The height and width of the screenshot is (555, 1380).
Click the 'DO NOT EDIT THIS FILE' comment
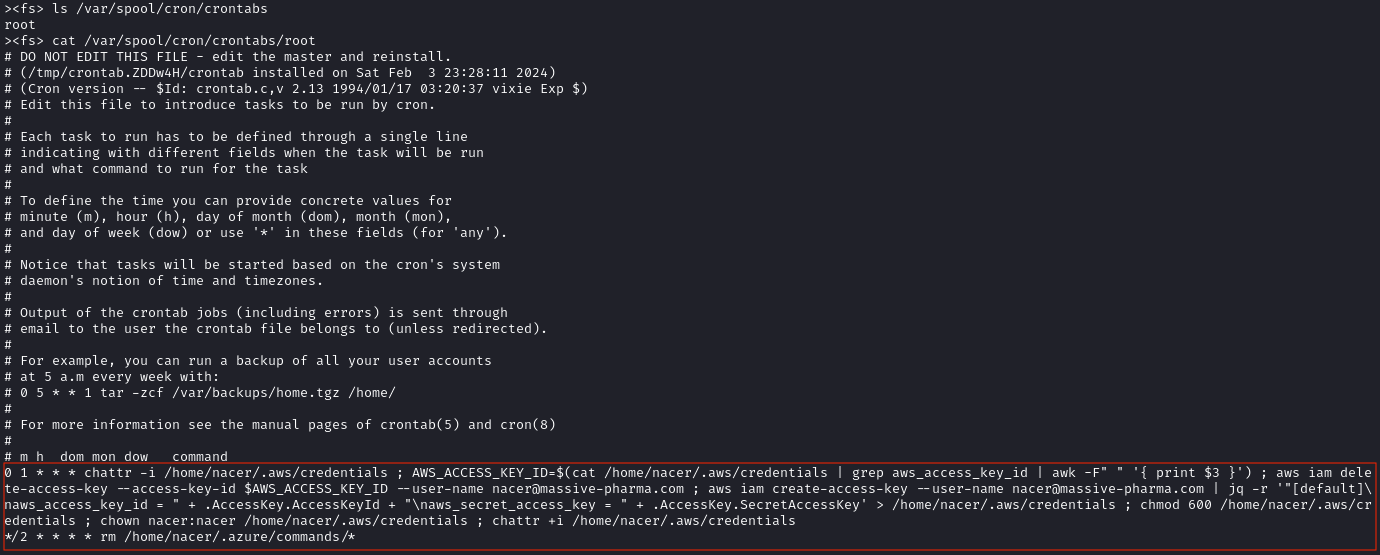pos(100,56)
